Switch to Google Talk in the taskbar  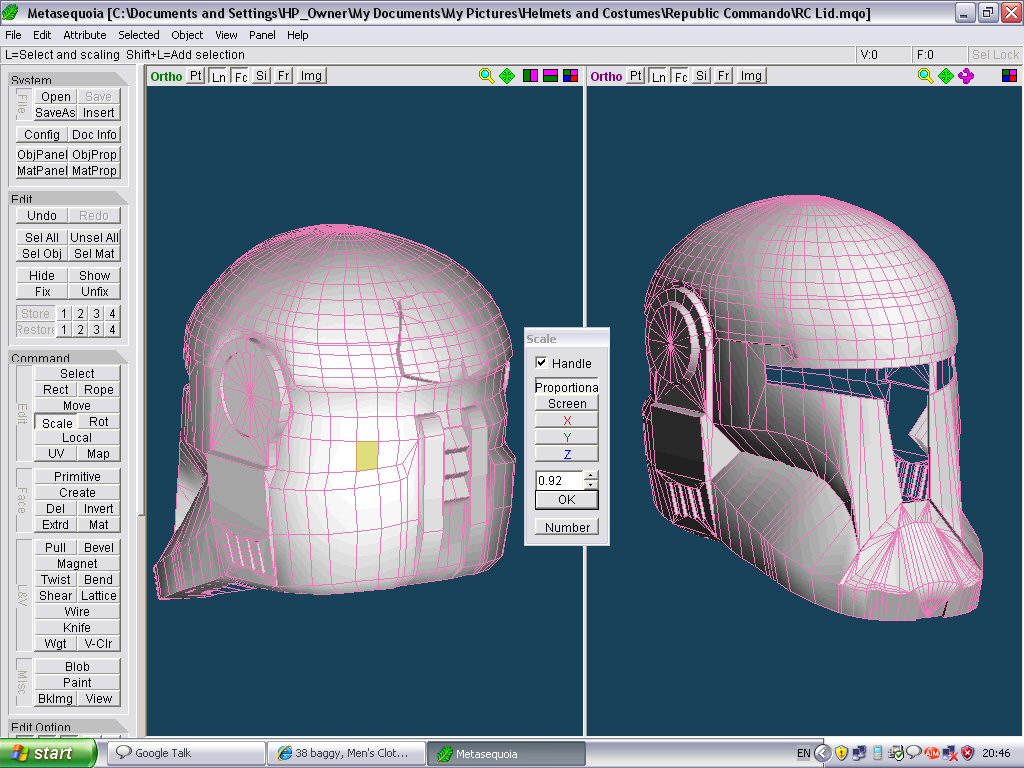[x=187, y=753]
